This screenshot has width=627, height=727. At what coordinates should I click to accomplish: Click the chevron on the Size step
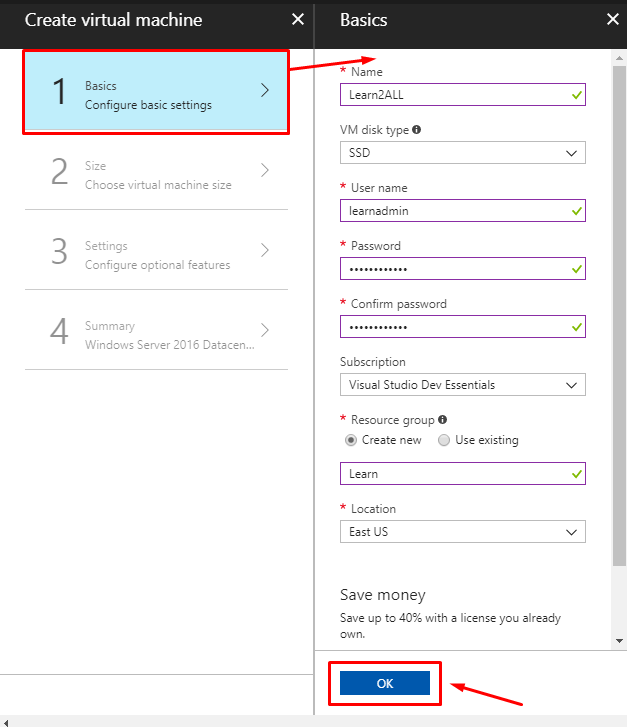click(265, 170)
